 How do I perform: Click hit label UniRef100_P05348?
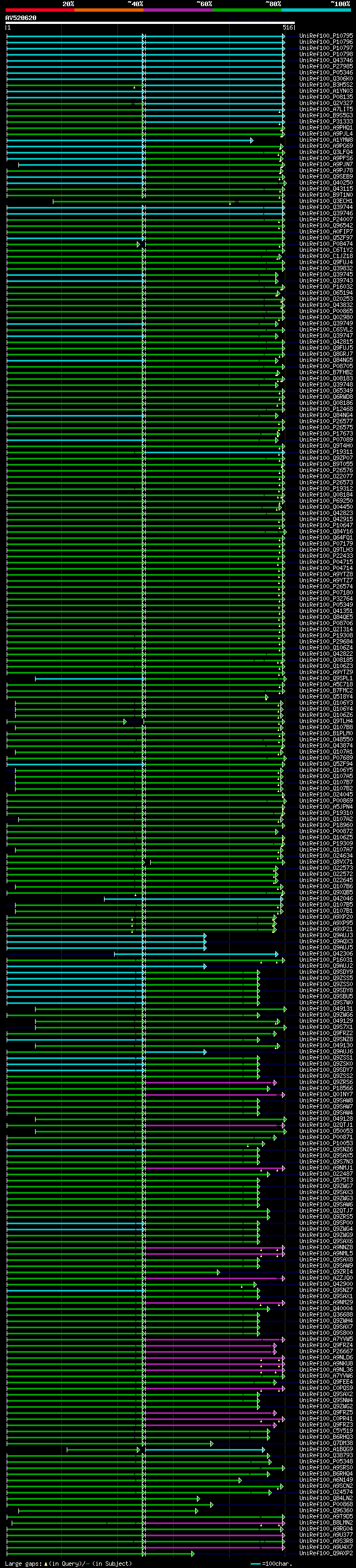[326, 1461]
